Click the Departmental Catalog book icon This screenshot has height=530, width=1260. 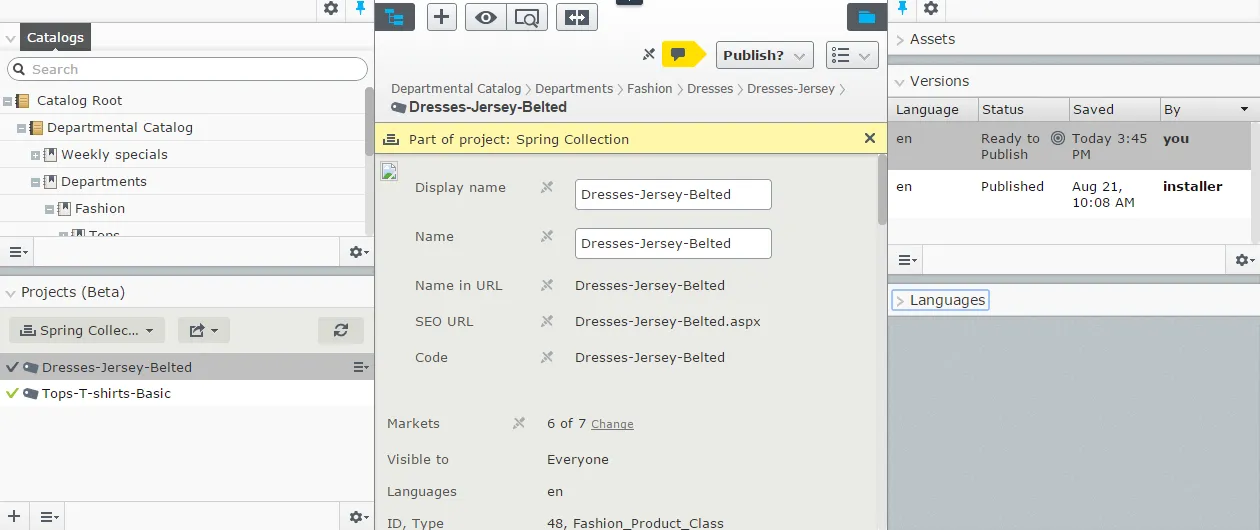[36, 127]
